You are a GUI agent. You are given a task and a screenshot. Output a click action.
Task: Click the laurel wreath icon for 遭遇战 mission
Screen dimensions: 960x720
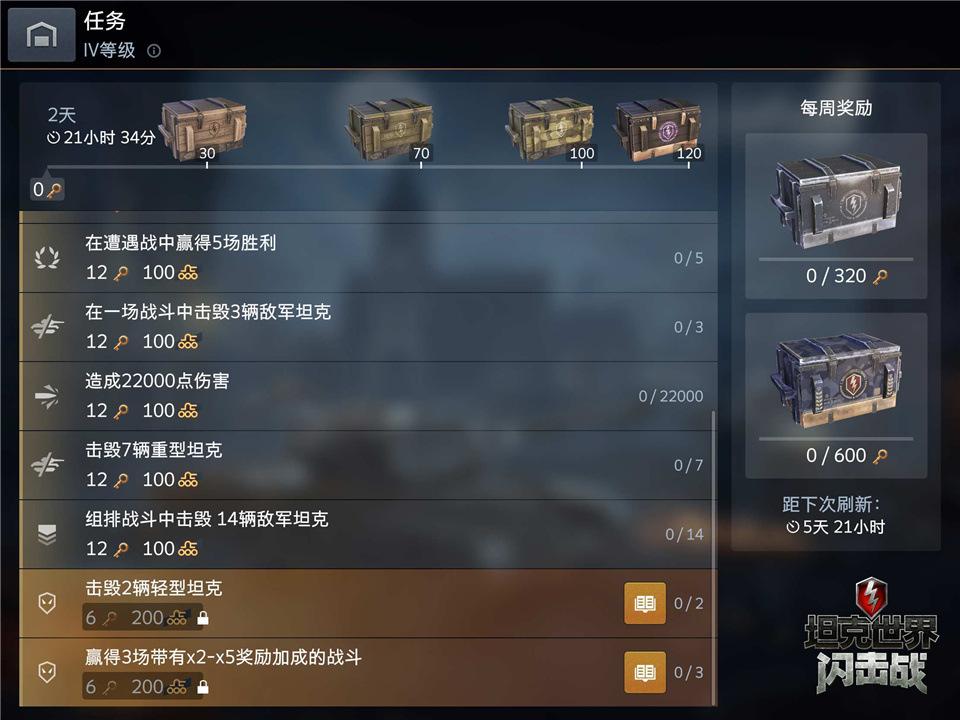(47, 258)
